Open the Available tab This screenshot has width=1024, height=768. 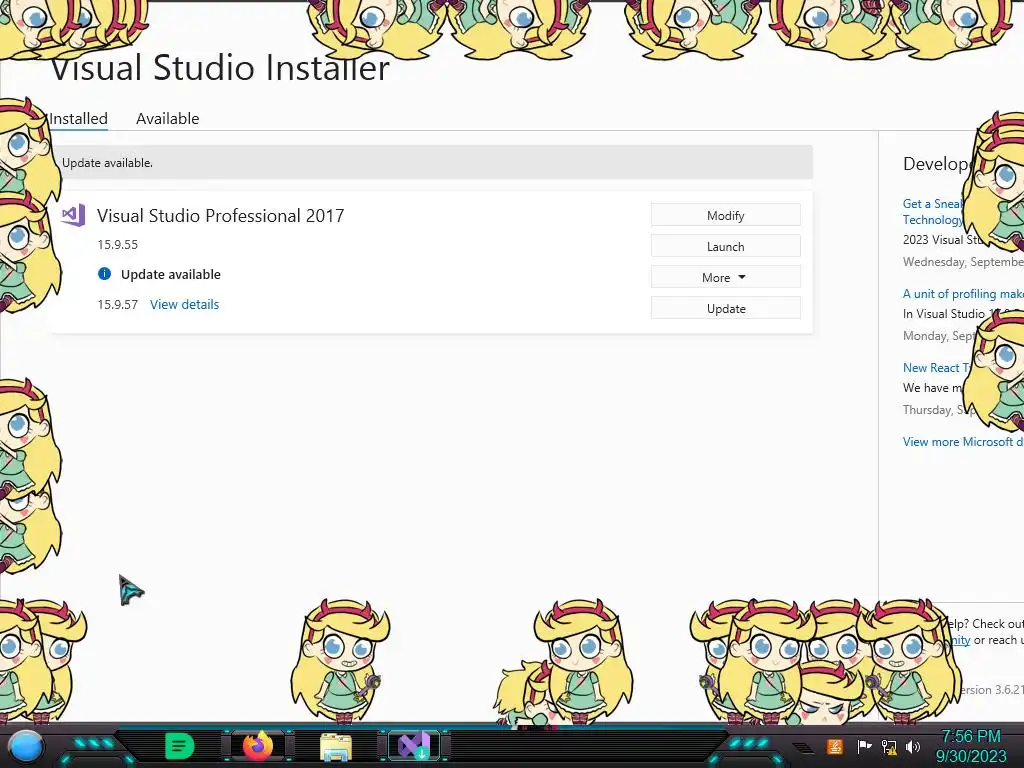click(x=167, y=119)
